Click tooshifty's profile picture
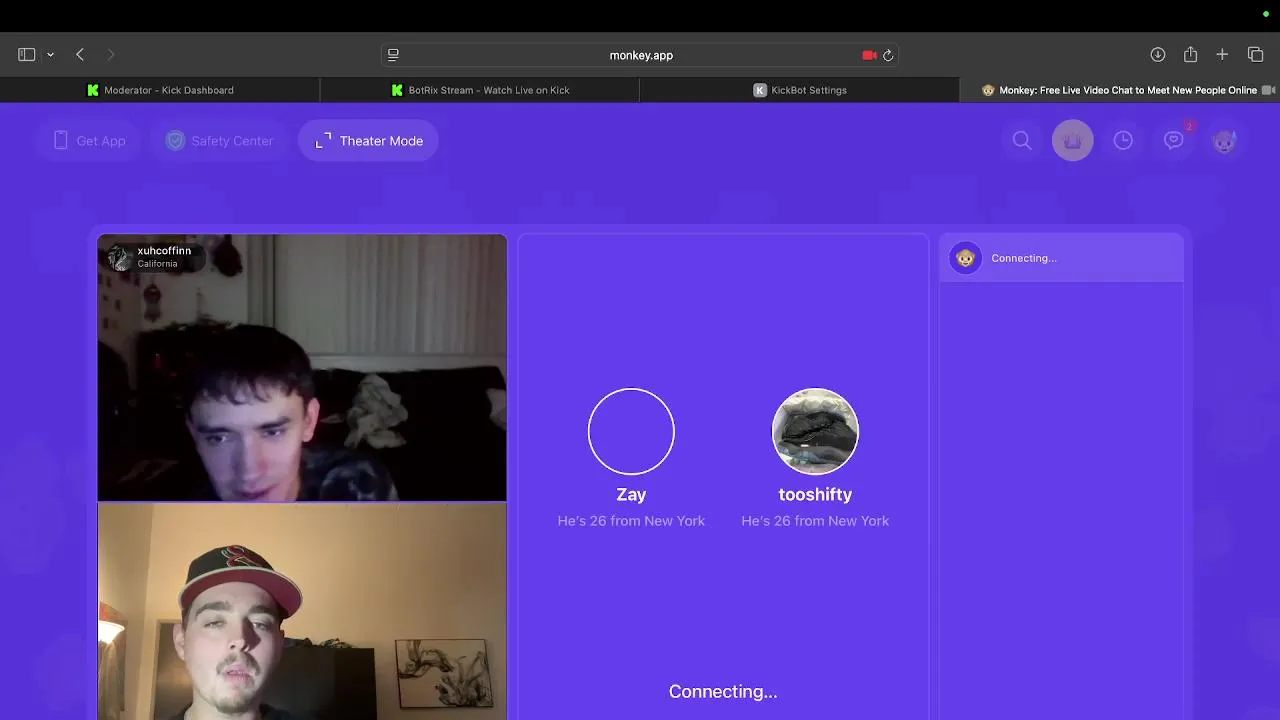 click(x=815, y=431)
